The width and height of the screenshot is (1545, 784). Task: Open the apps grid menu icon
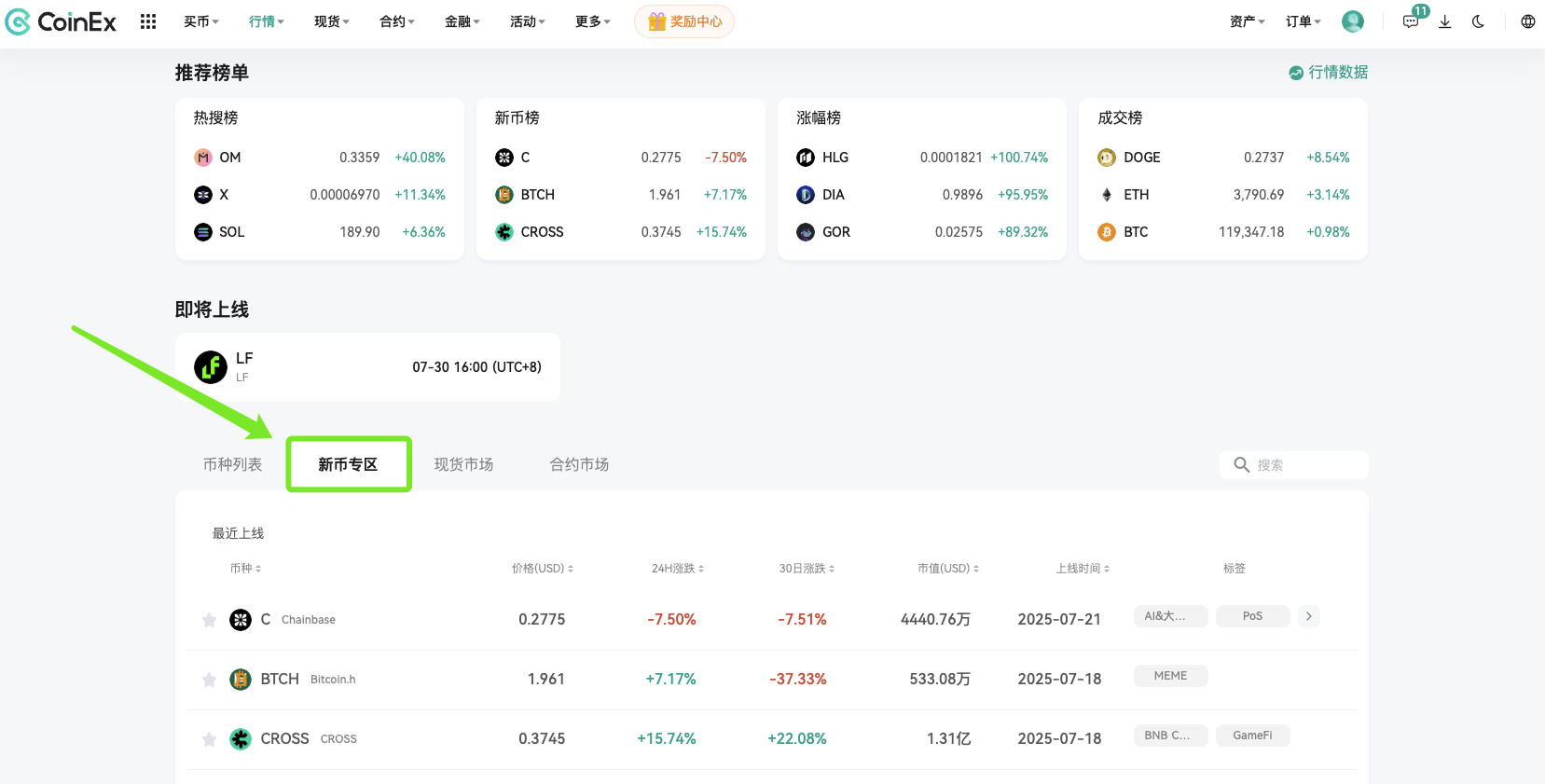point(148,21)
